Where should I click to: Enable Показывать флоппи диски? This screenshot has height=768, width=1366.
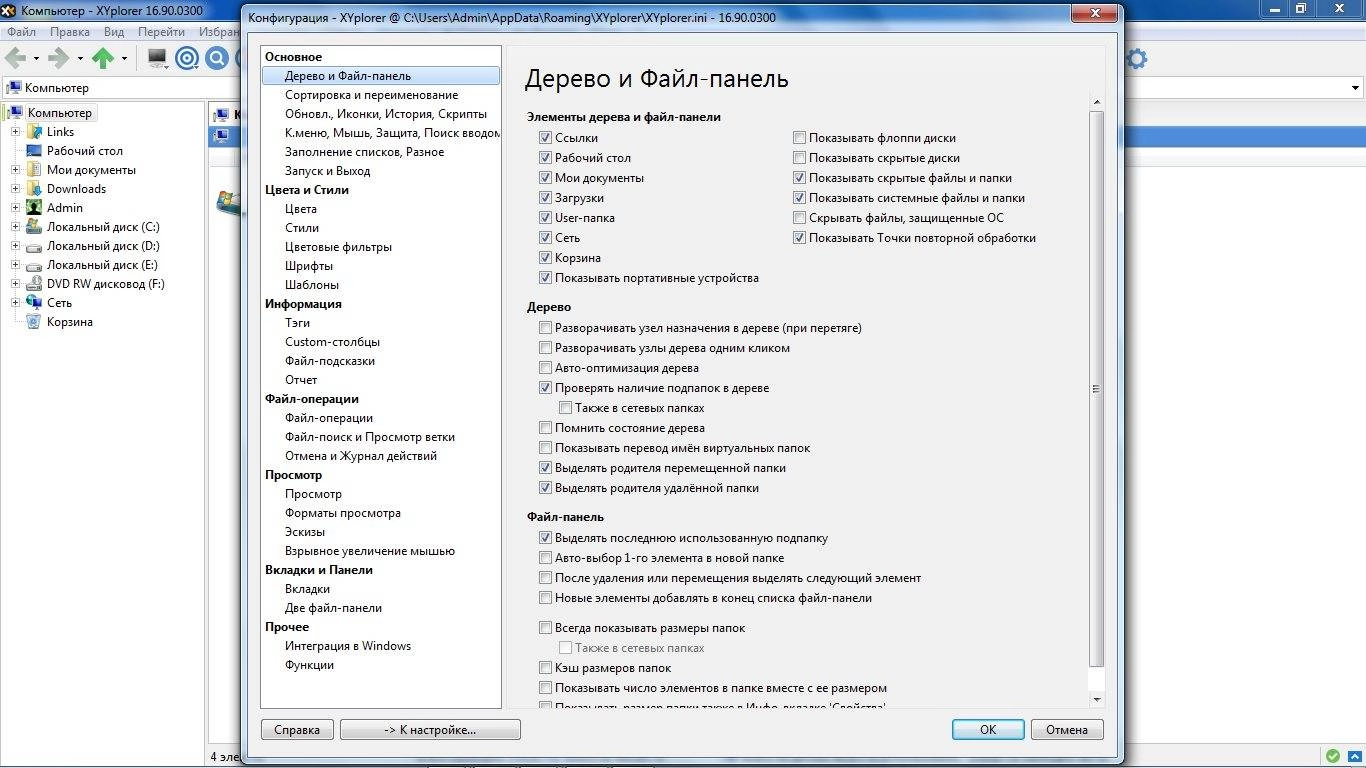point(799,138)
